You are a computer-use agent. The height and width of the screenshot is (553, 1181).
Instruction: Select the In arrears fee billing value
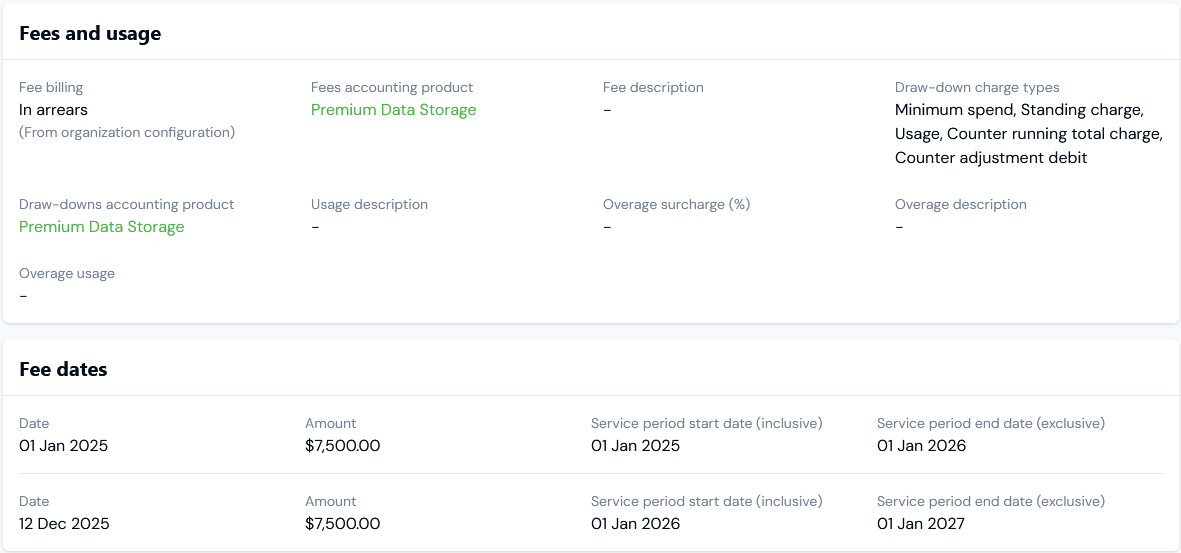point(53,110)
